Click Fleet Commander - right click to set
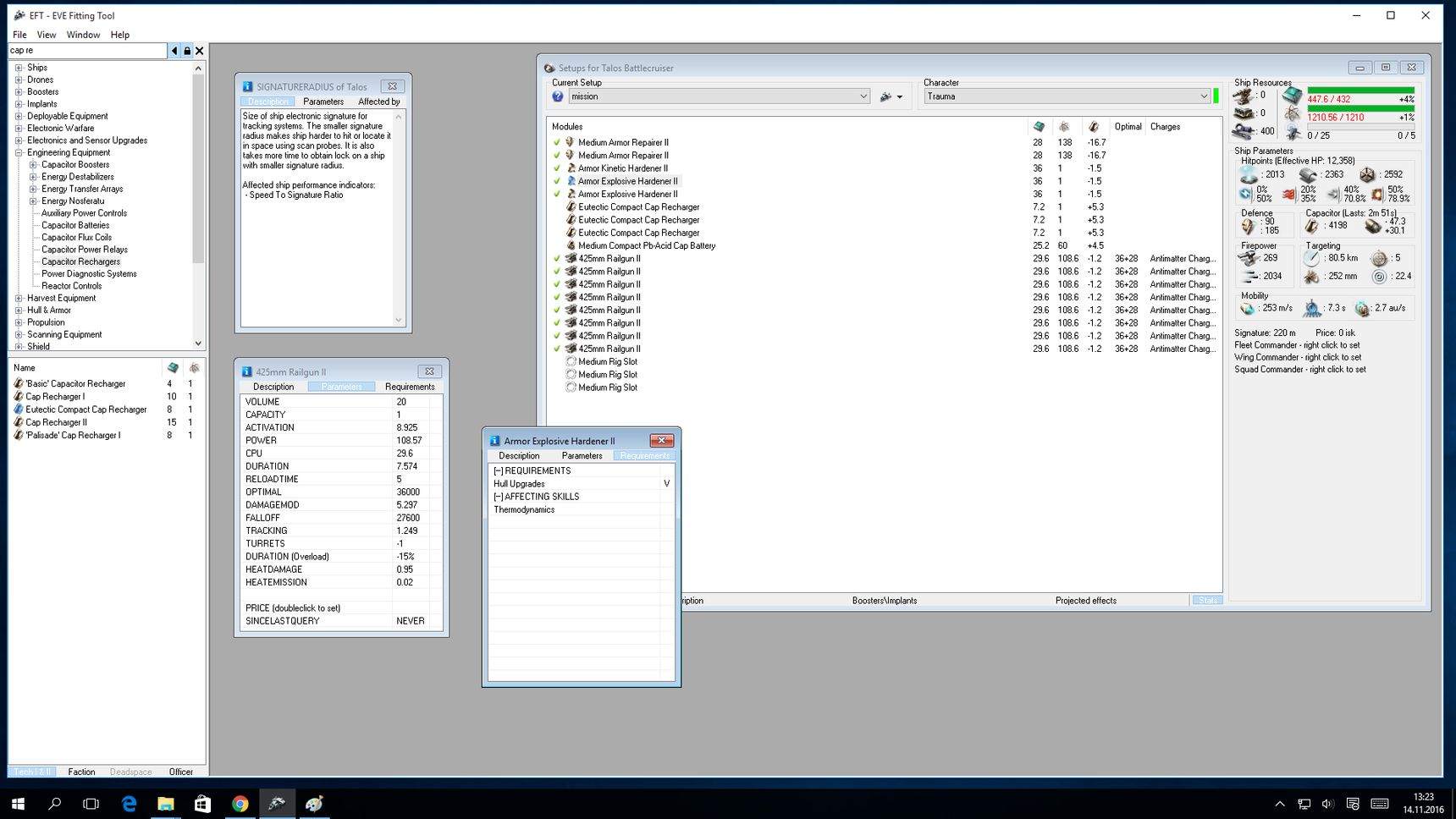The width and height of the screenshot is (1456, 819). 1297,345
